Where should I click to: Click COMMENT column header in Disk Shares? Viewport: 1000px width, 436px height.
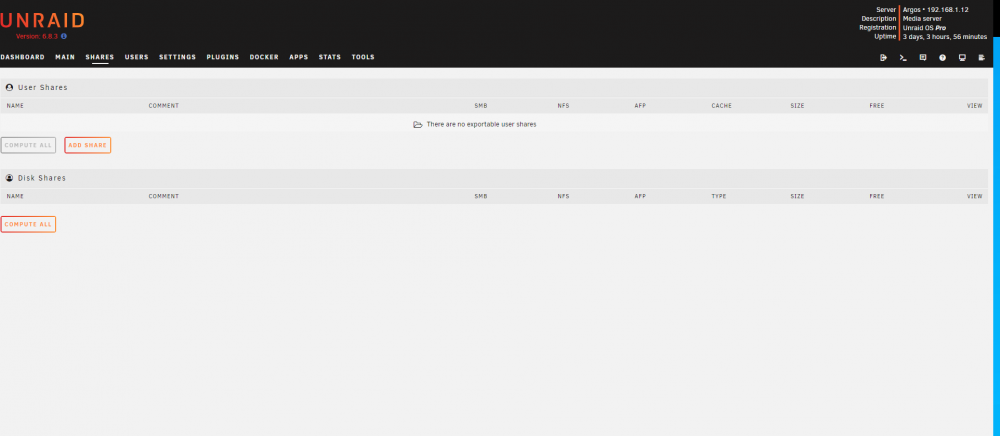pyautogui.click(x=164, y=196)
